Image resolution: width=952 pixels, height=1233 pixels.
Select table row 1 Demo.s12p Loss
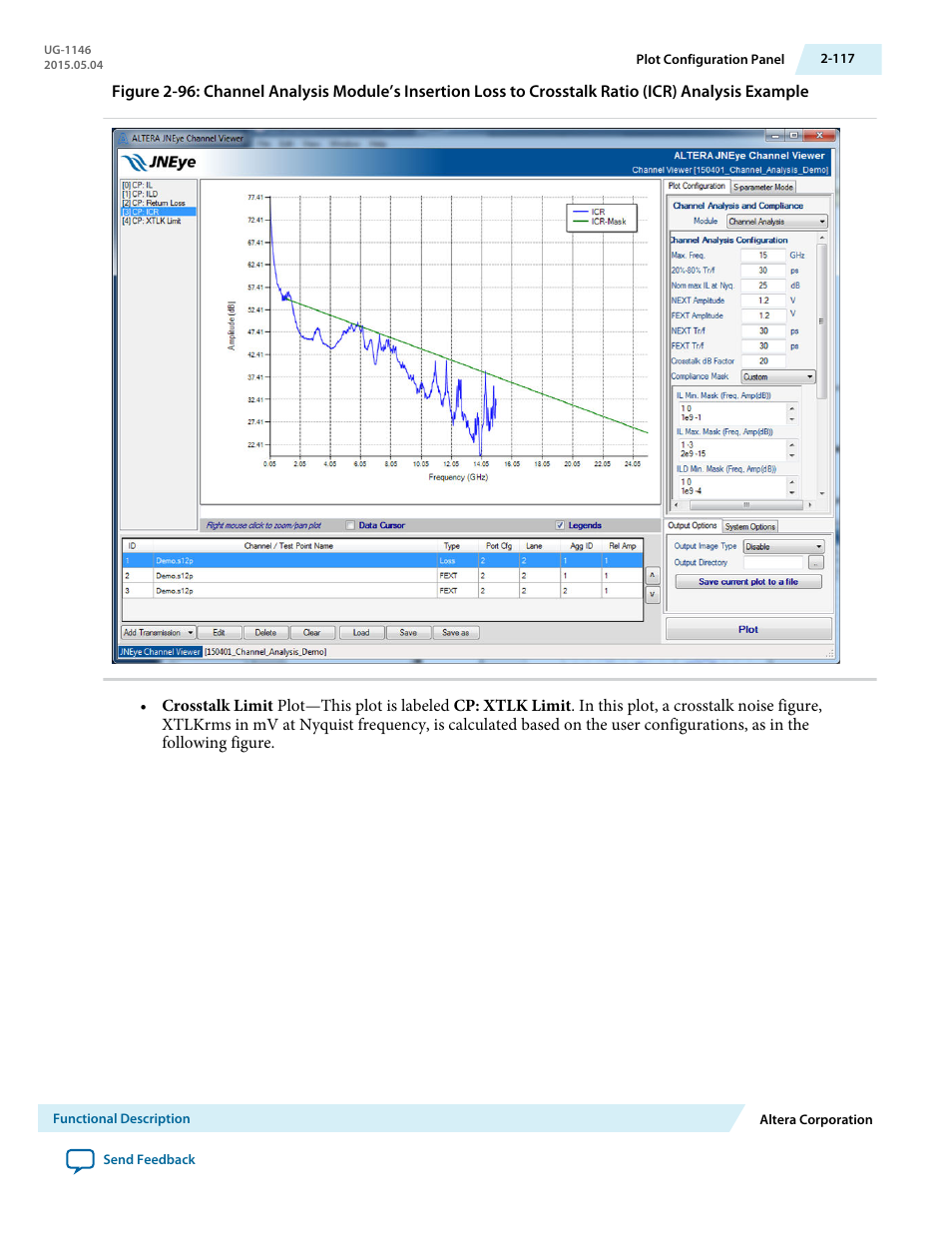point(382,561)
